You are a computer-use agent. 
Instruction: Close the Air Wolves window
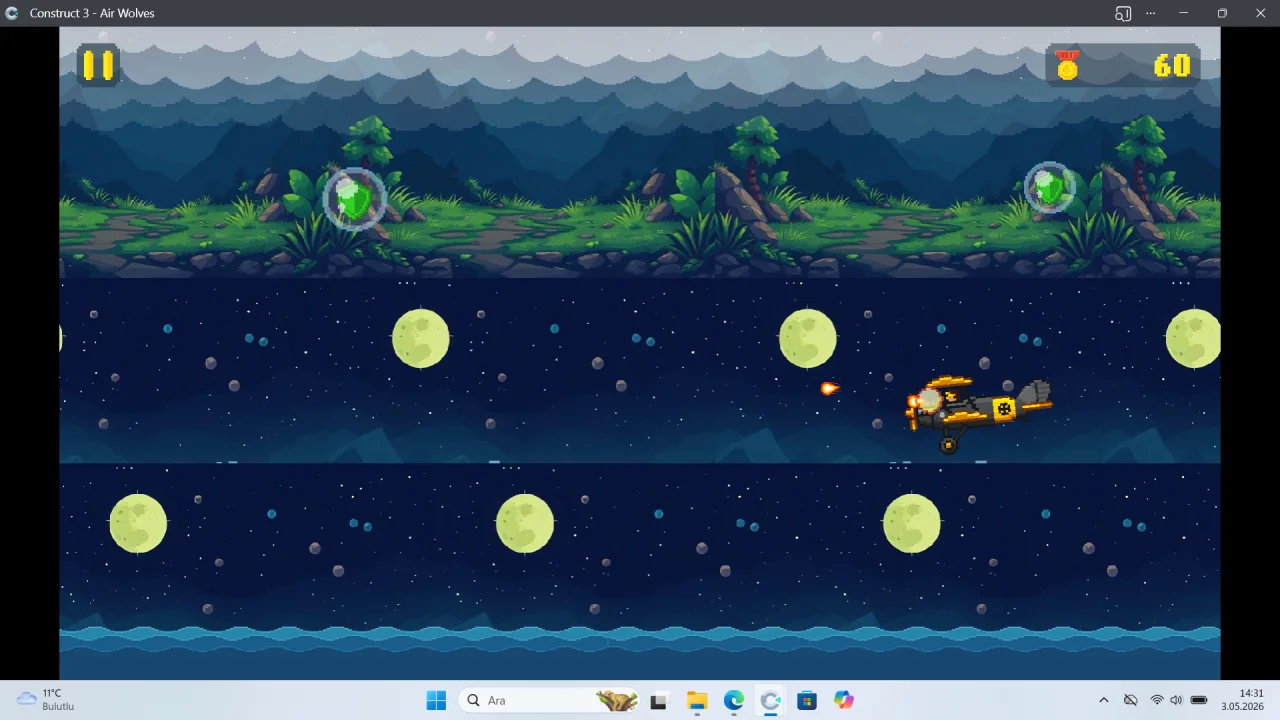coord(1260,13)
